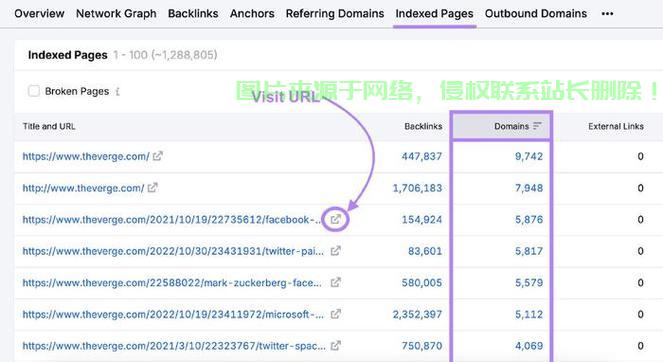Viewport: 663px width, 362px height.
Task: Enable the Broken Pages checkbox
Action: tap(34, 91)
